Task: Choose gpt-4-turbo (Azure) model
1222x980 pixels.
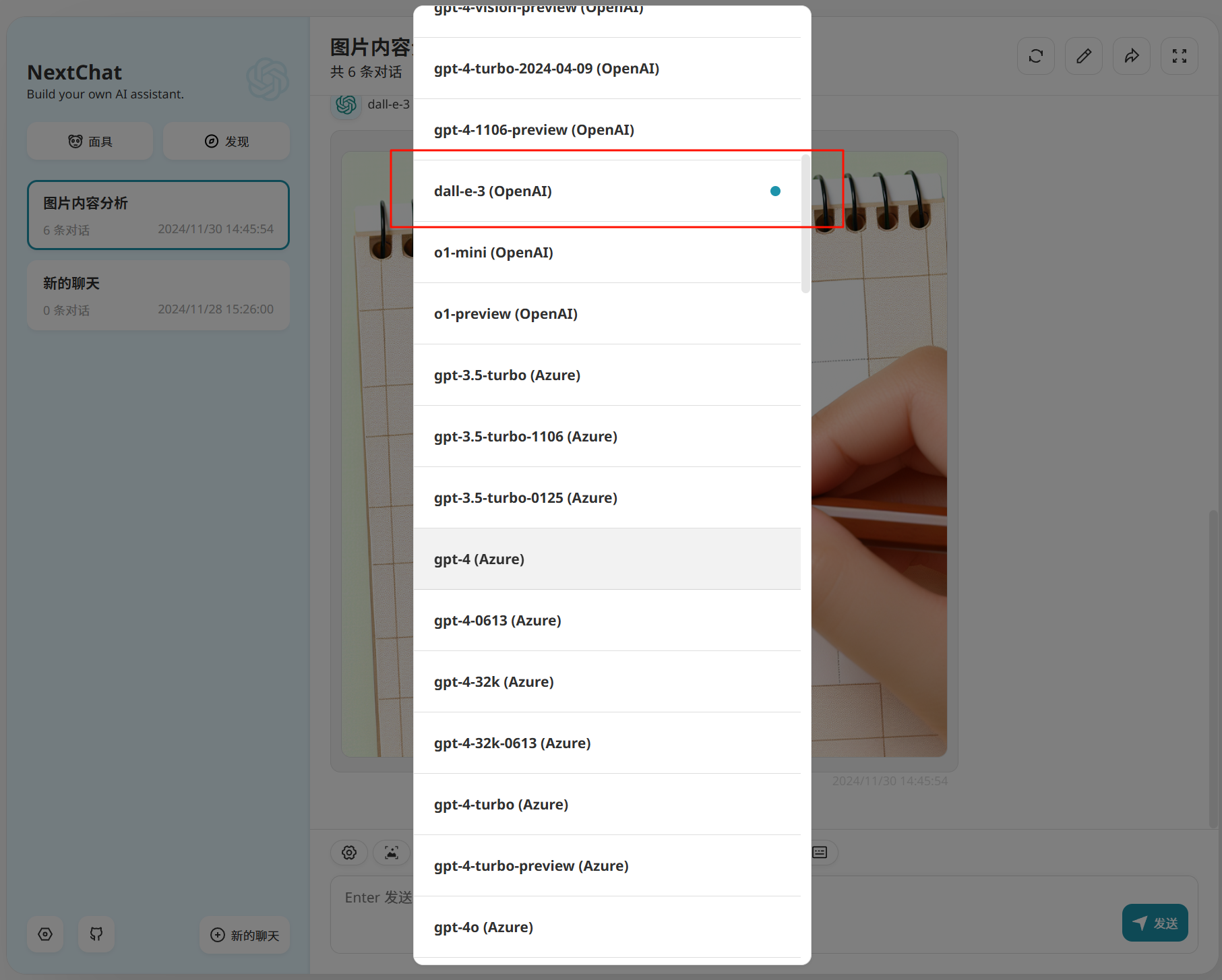Action: [x=607, y=805]
